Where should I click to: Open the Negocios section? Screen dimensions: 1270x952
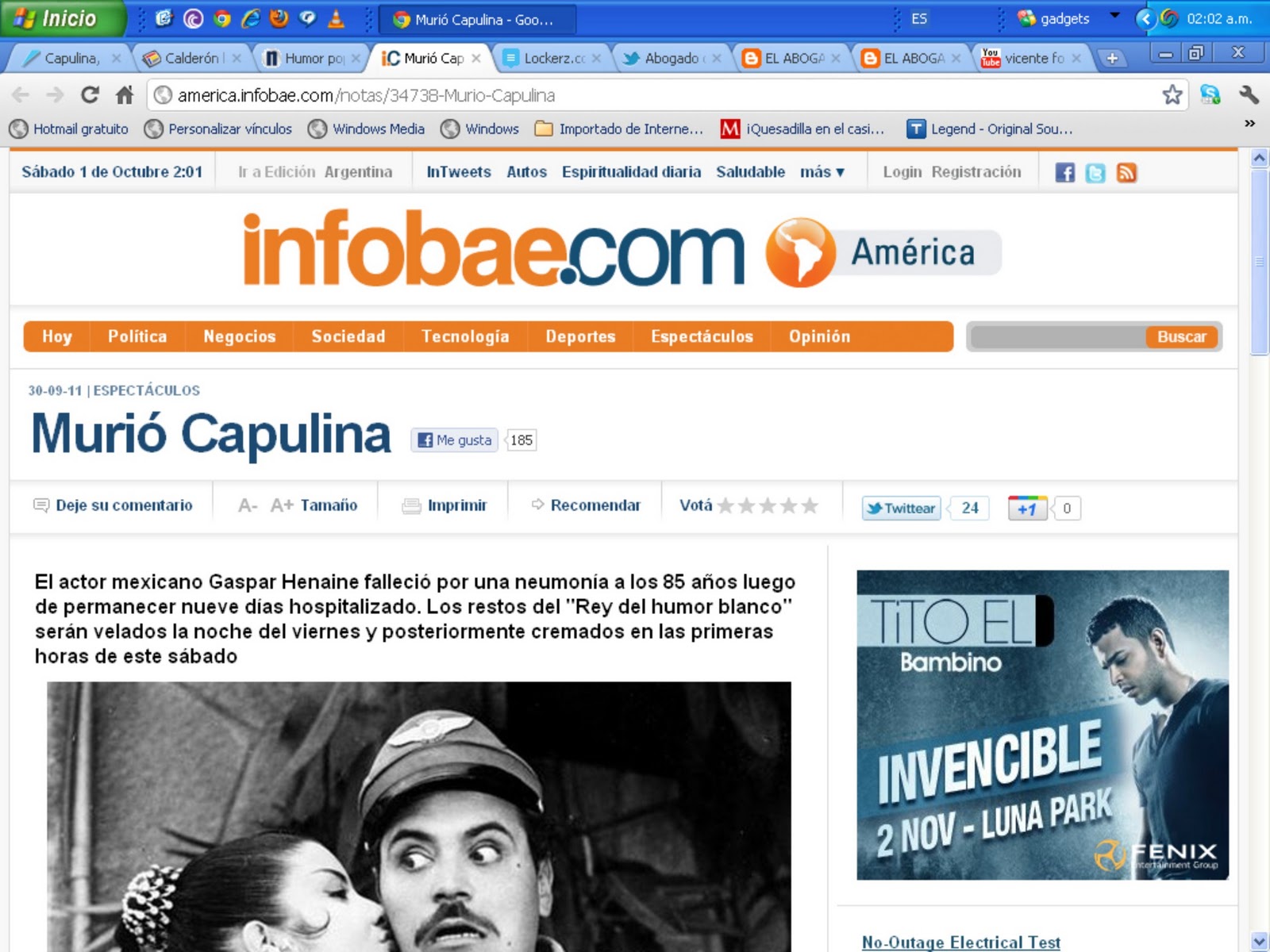pyautogui.click(x=239, y=336)
